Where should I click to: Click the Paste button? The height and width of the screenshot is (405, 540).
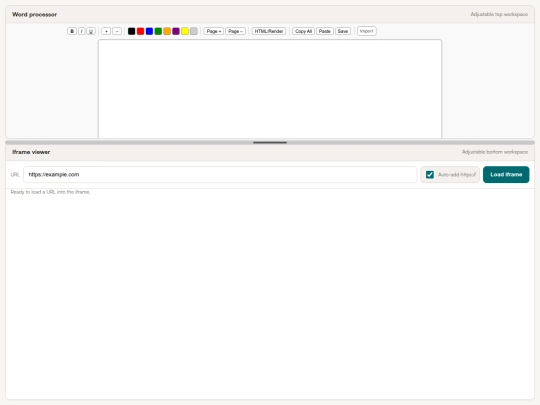click(x=325, y=31)
